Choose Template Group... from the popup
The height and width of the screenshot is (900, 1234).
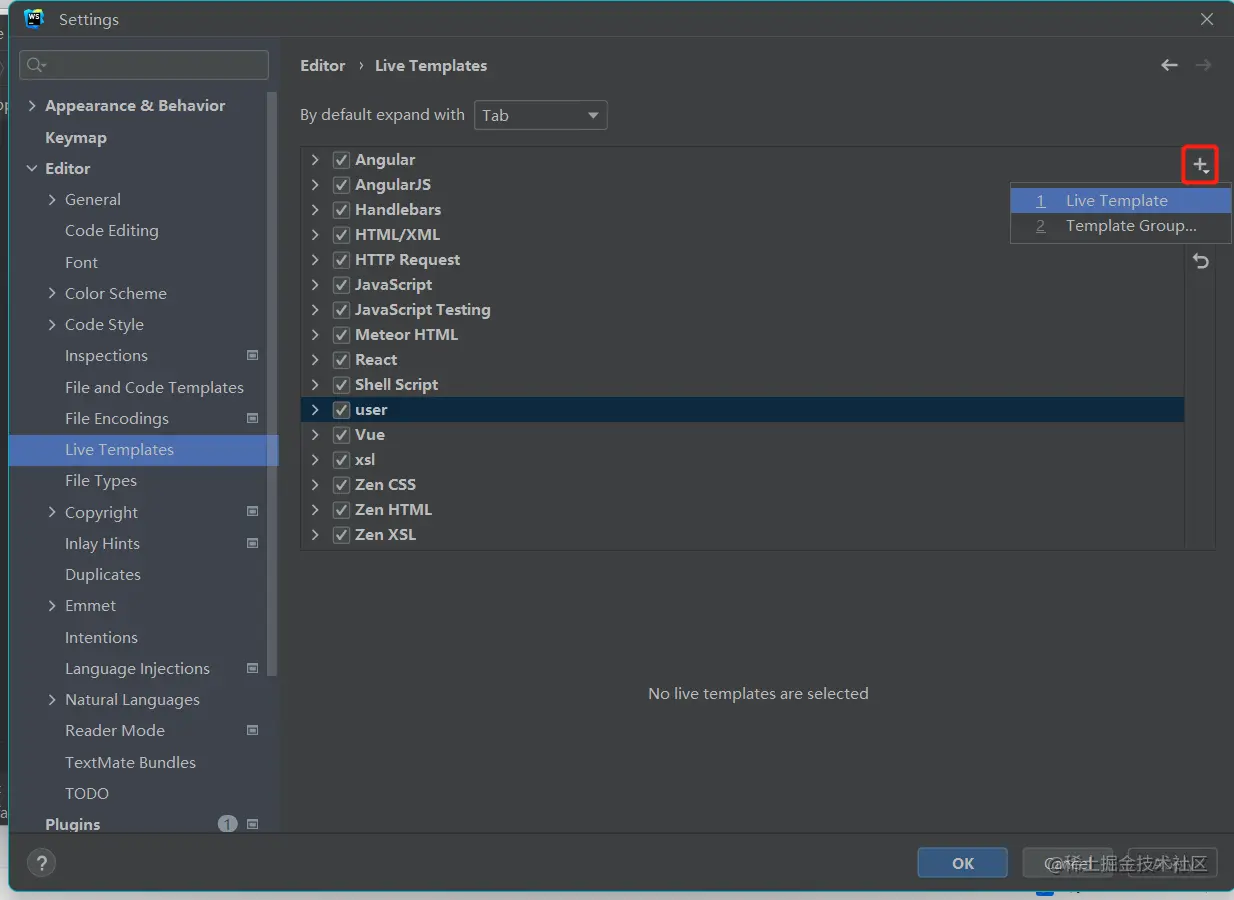(1120, 226)
